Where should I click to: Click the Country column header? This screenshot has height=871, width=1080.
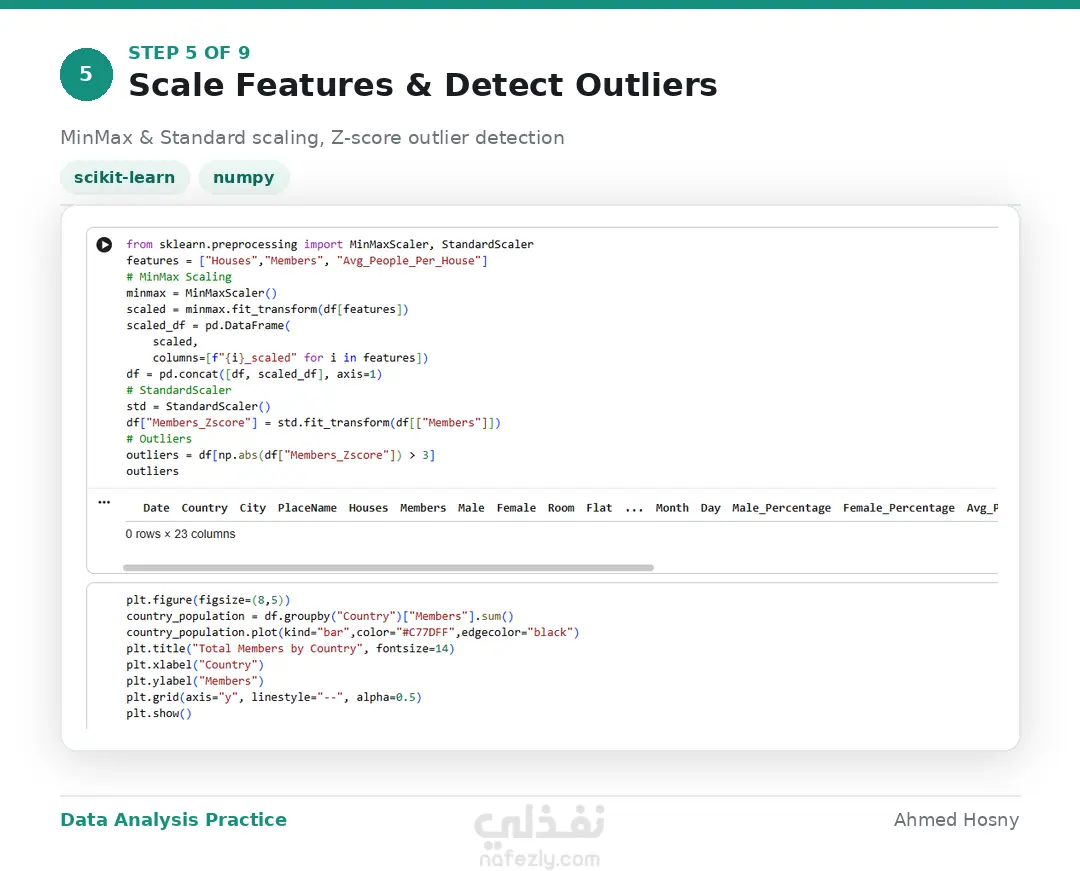coord(205,508)
